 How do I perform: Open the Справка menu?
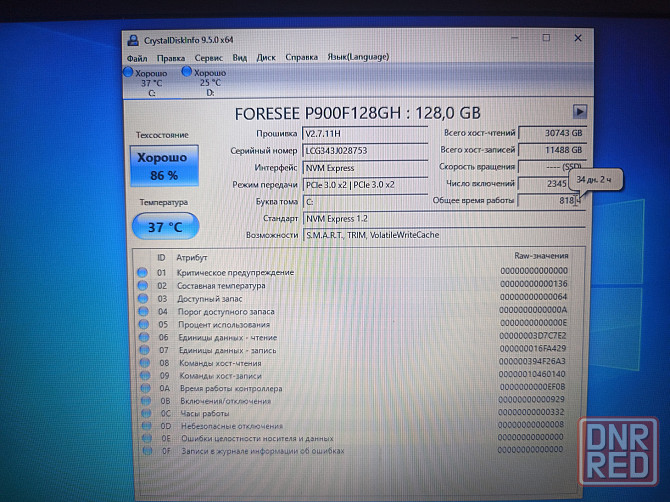301,57
